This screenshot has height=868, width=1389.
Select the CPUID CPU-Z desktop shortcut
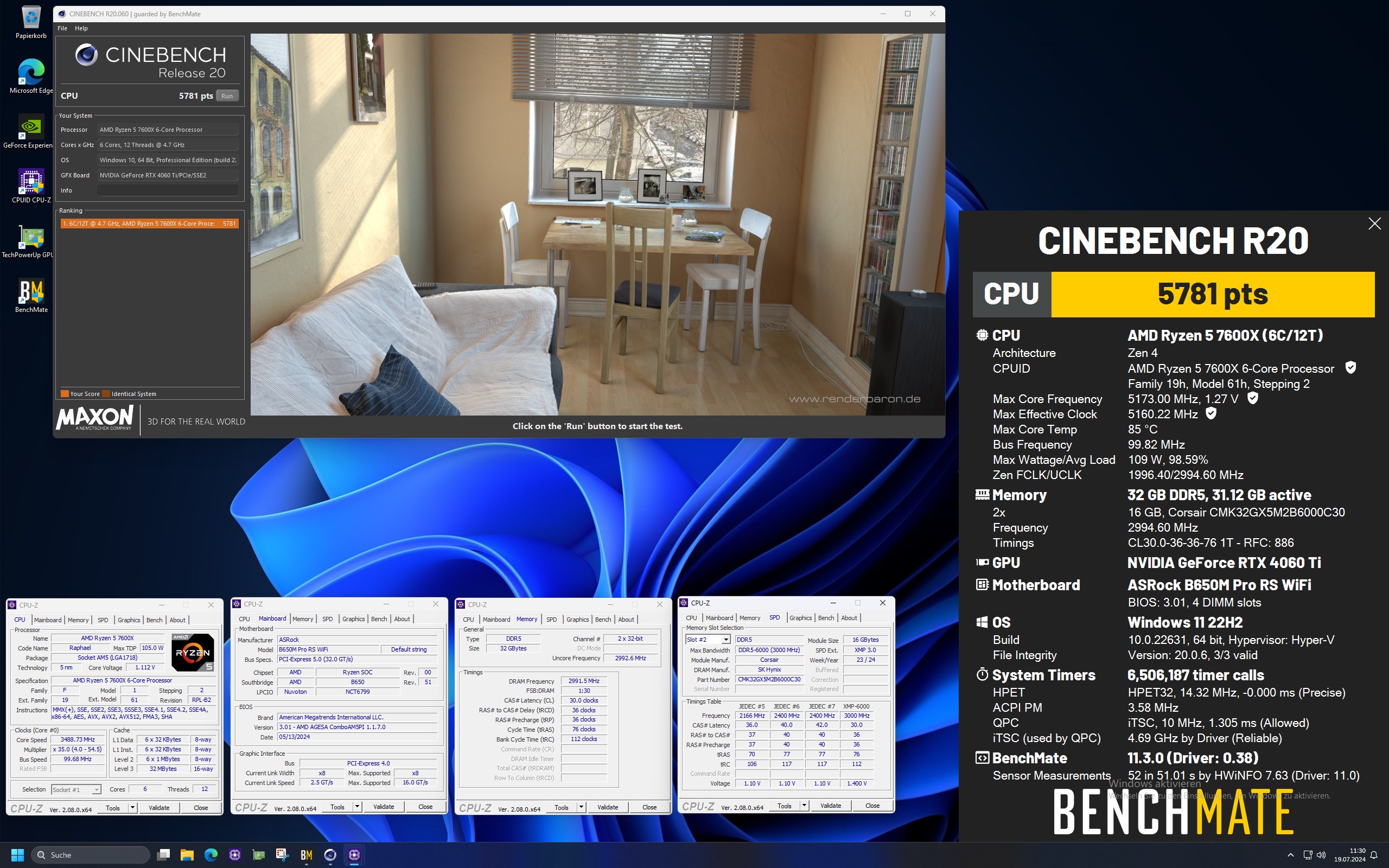[31, 186]
